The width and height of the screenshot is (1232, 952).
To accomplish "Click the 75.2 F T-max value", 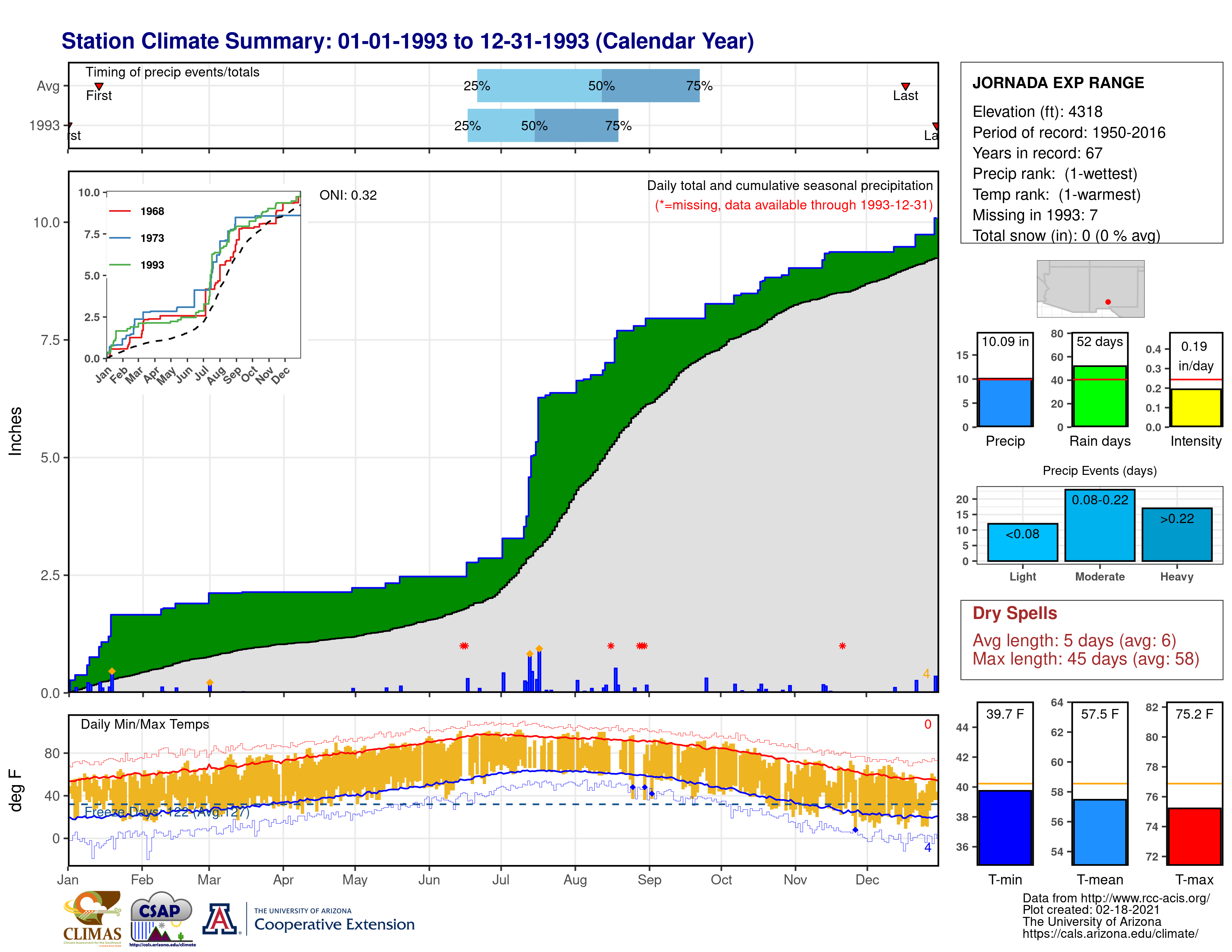I will (1194, 714).
